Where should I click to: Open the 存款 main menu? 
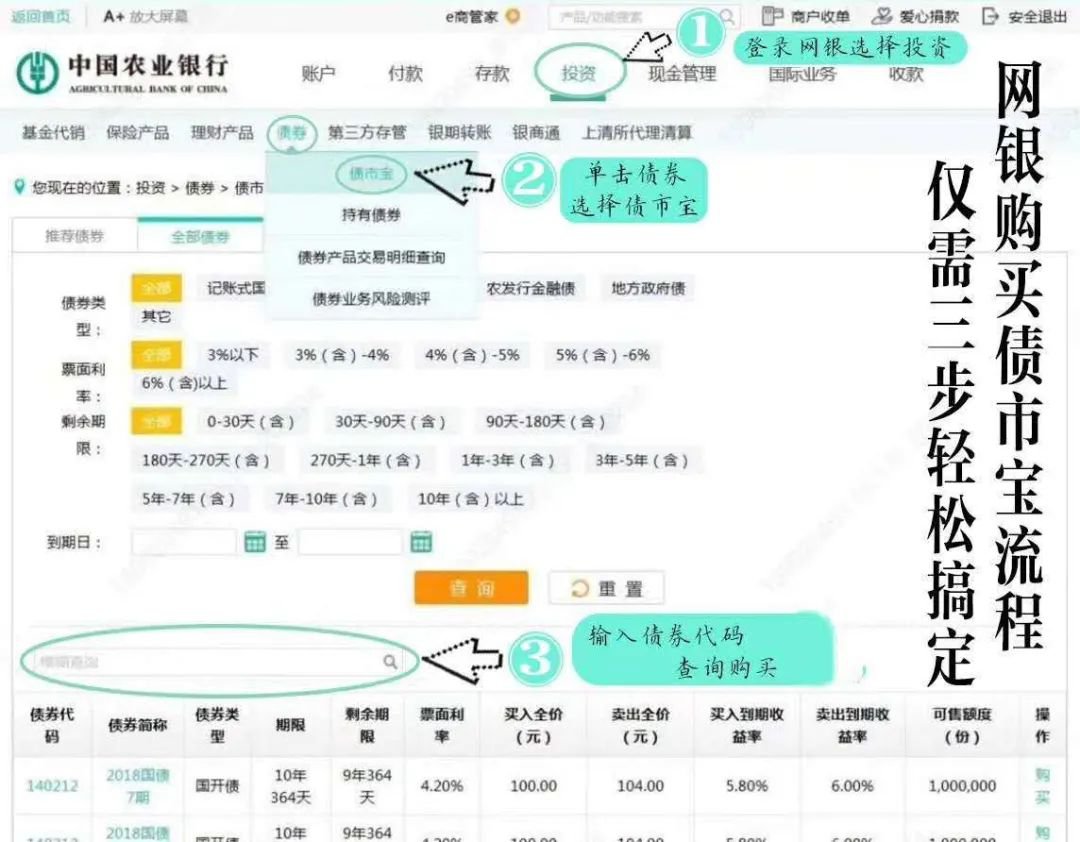click(492, 73)
